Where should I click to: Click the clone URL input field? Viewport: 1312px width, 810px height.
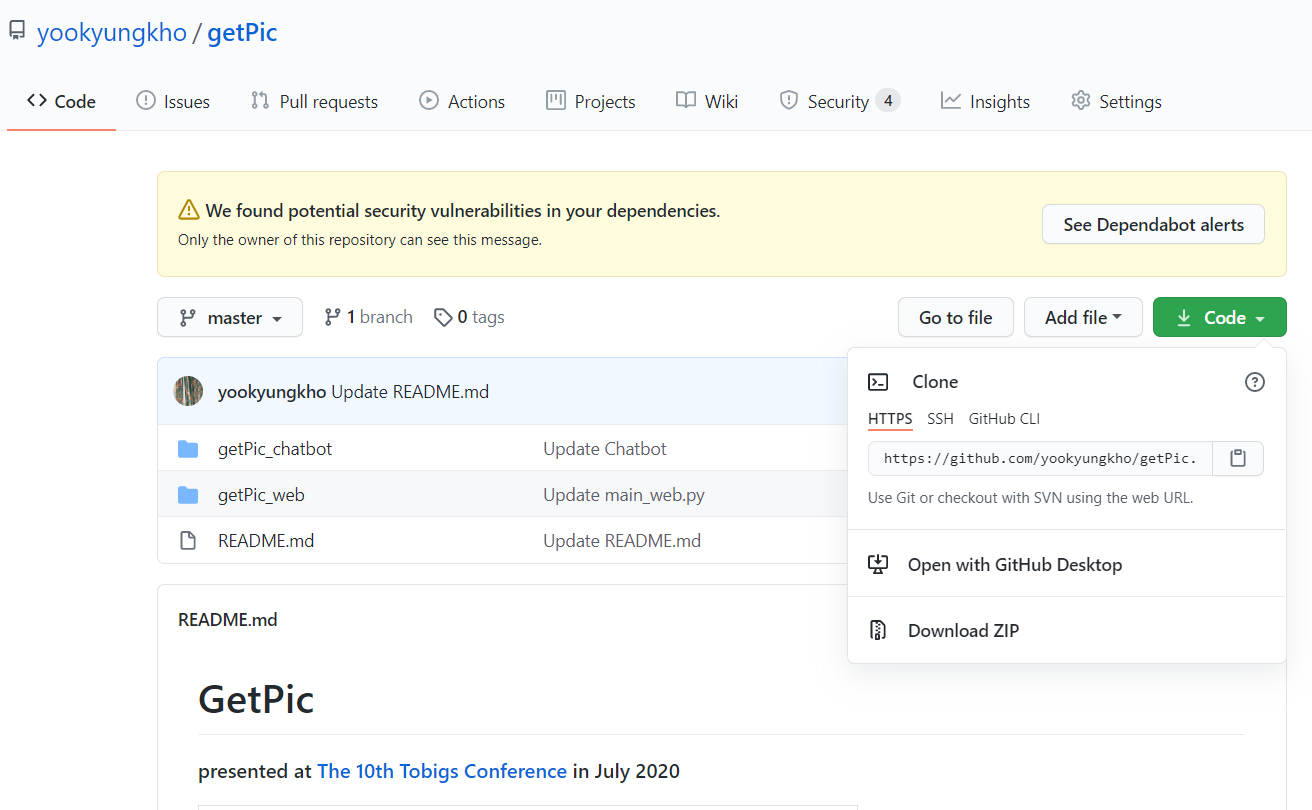(1040, 458)
